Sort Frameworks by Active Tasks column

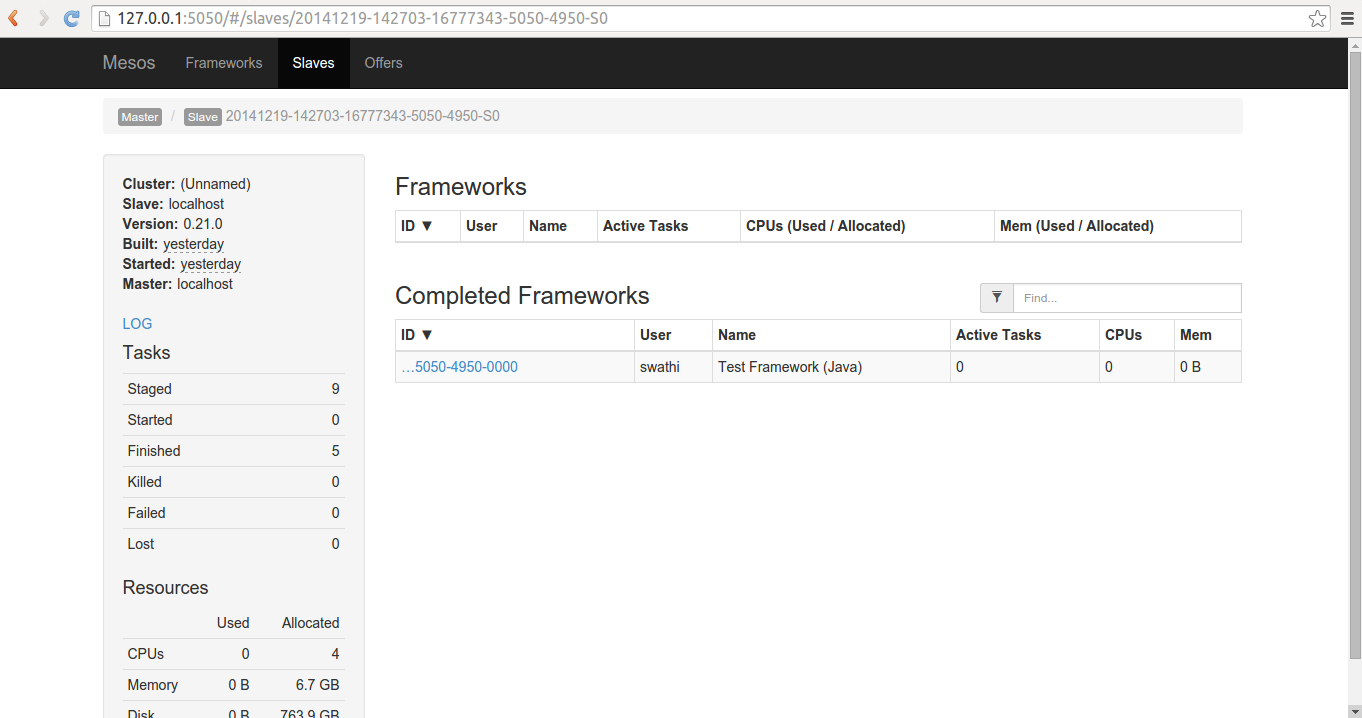coord(669,226)
